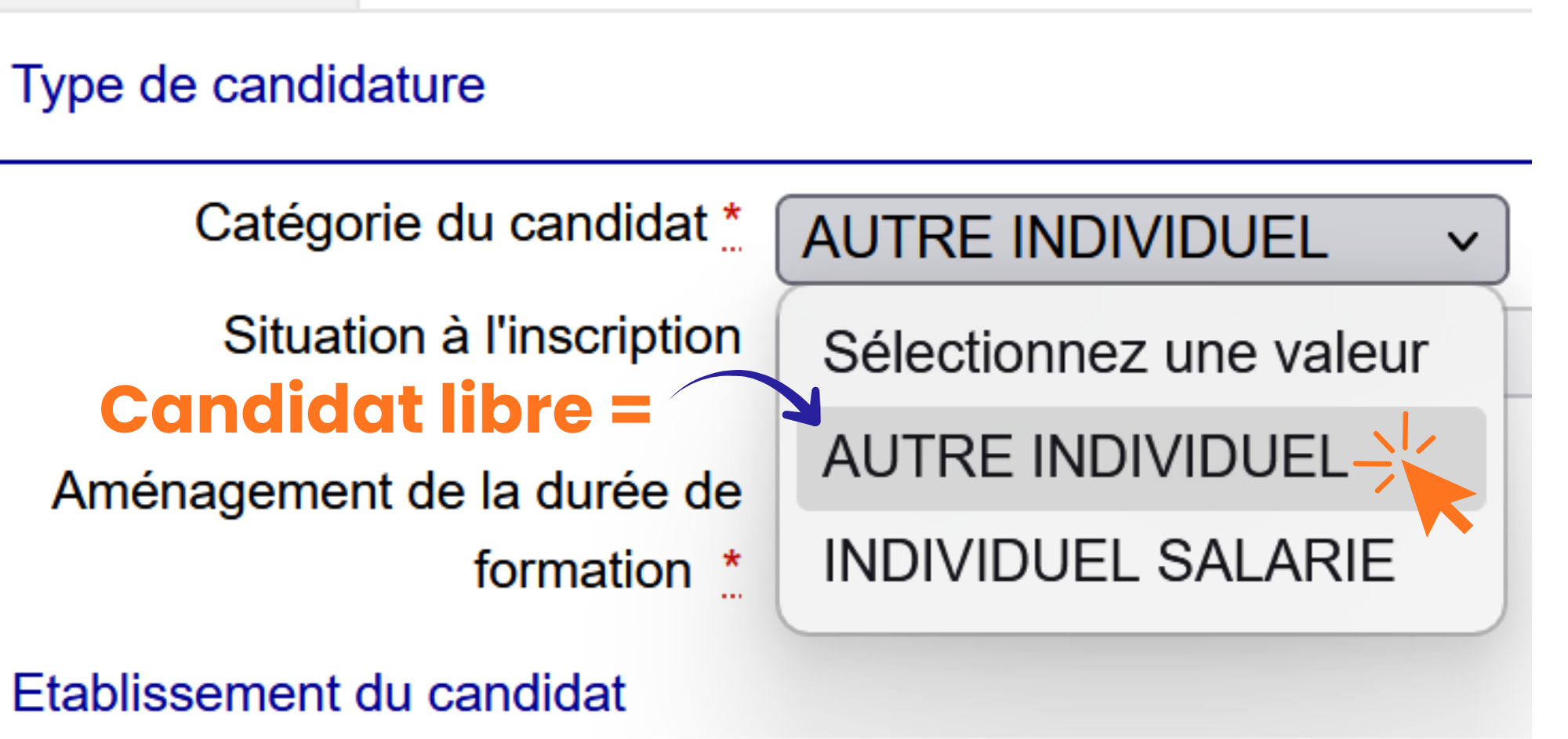Click the "Situation à l'inscription" label
Image resolution: width=1568 pixels, height=739 pixels.
click(x=482, y=336)
